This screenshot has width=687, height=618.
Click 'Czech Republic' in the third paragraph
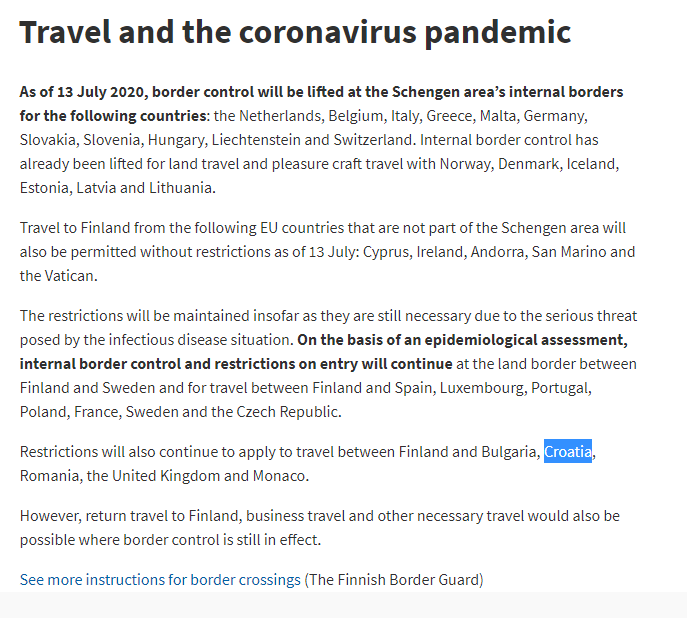[x=287, y=412]
